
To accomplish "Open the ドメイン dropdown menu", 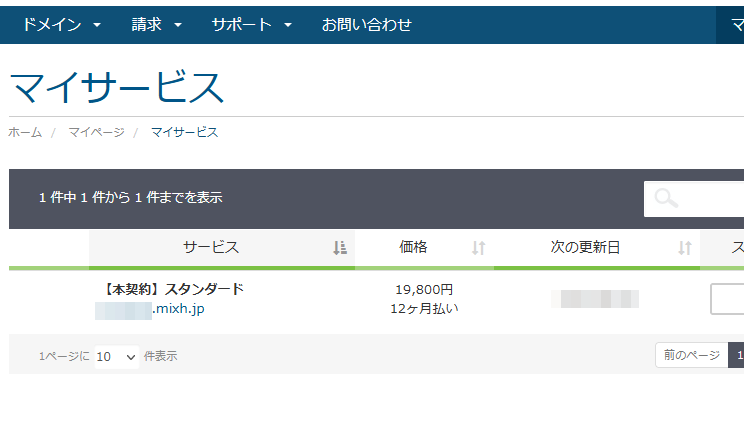I will click(x=61, y=25).
